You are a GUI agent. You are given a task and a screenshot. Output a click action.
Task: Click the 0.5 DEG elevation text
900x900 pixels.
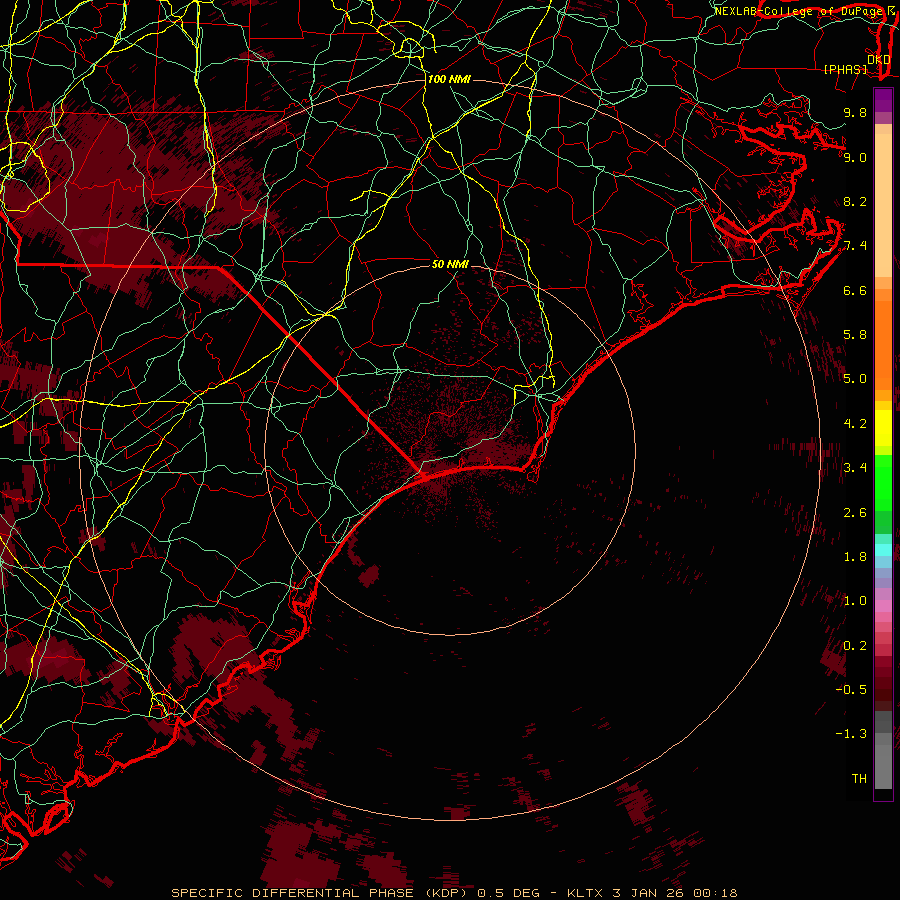(x=509, y=893)
